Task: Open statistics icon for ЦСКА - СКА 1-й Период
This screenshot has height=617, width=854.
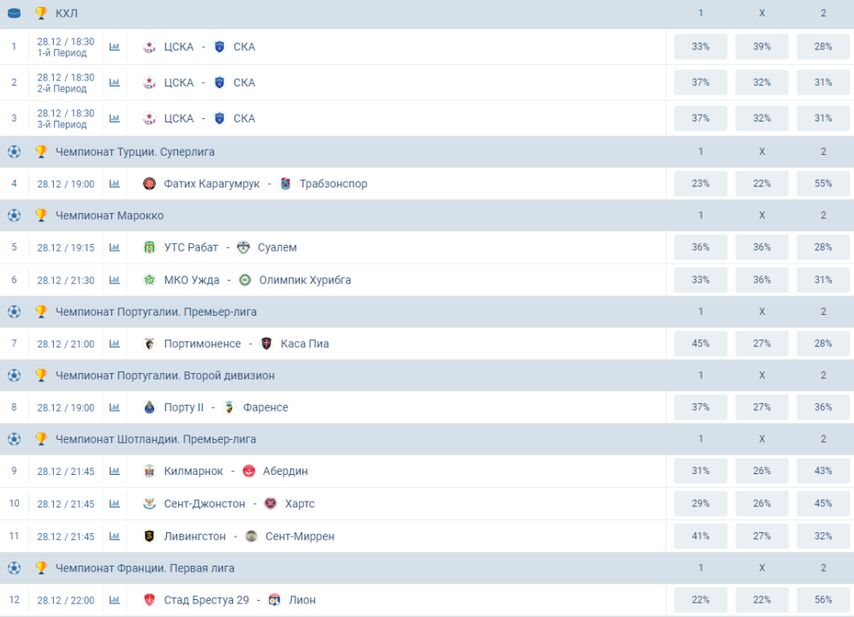Action: click(114, 47)
